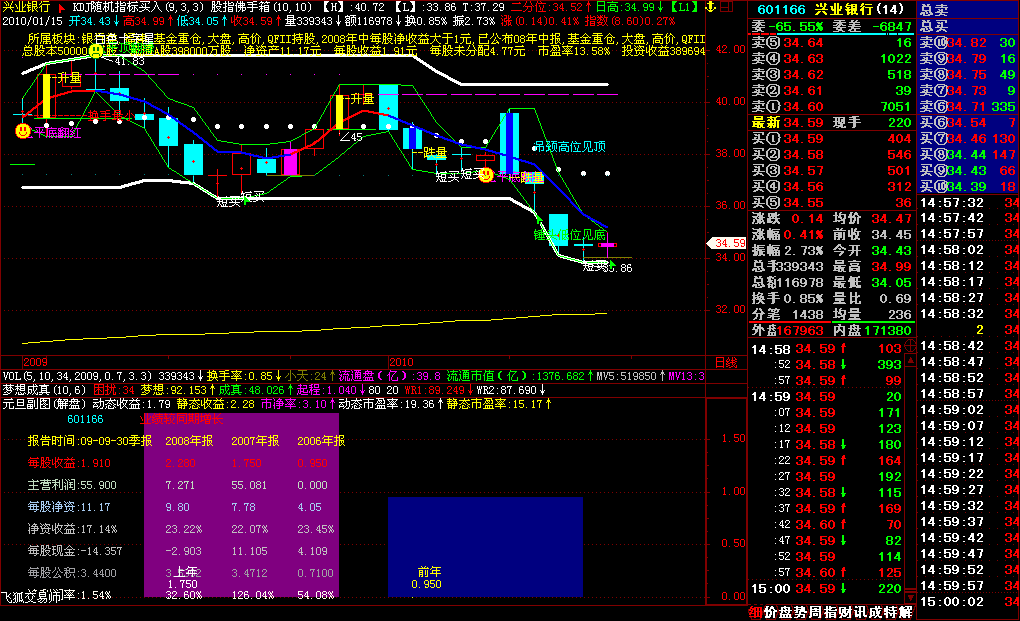
Task: Click the 吊颈高位见顶 signal label
Action: coord(570,146)
